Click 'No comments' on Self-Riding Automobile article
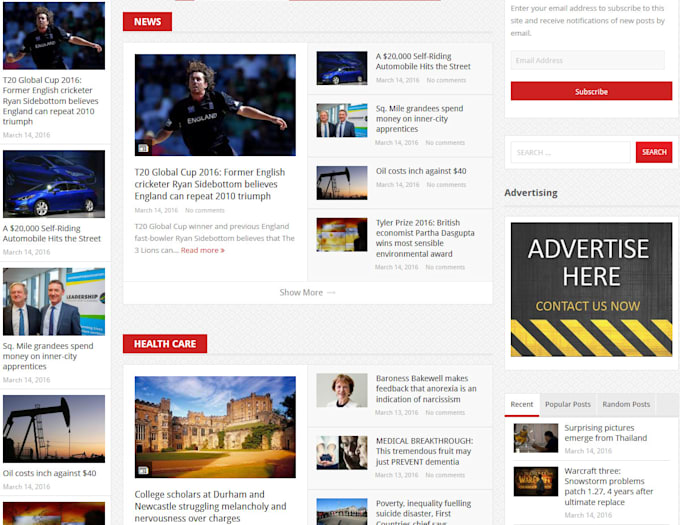 click(446, 80)
